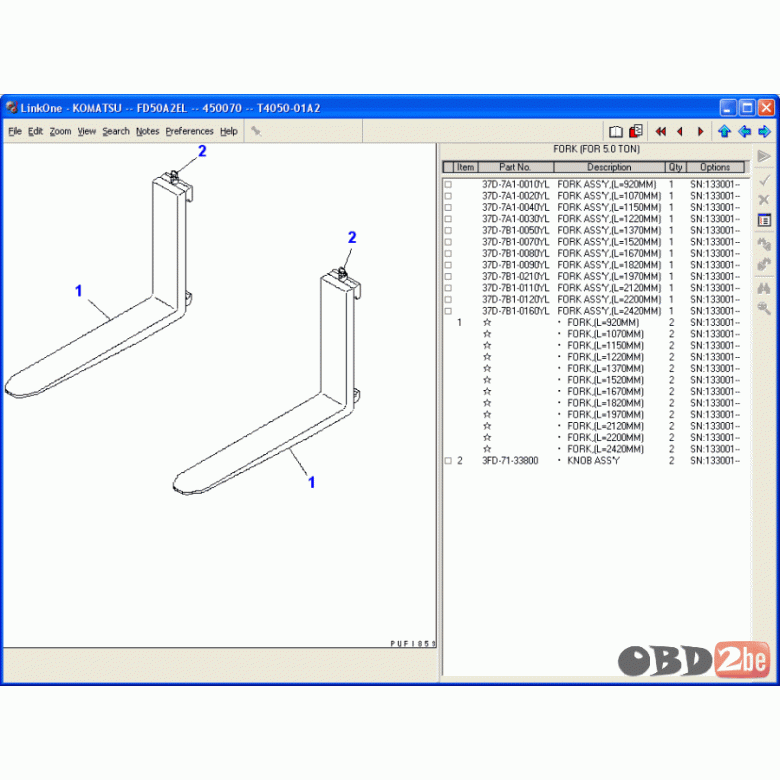Click the grey X icon in side toolbar

[764, 200]
